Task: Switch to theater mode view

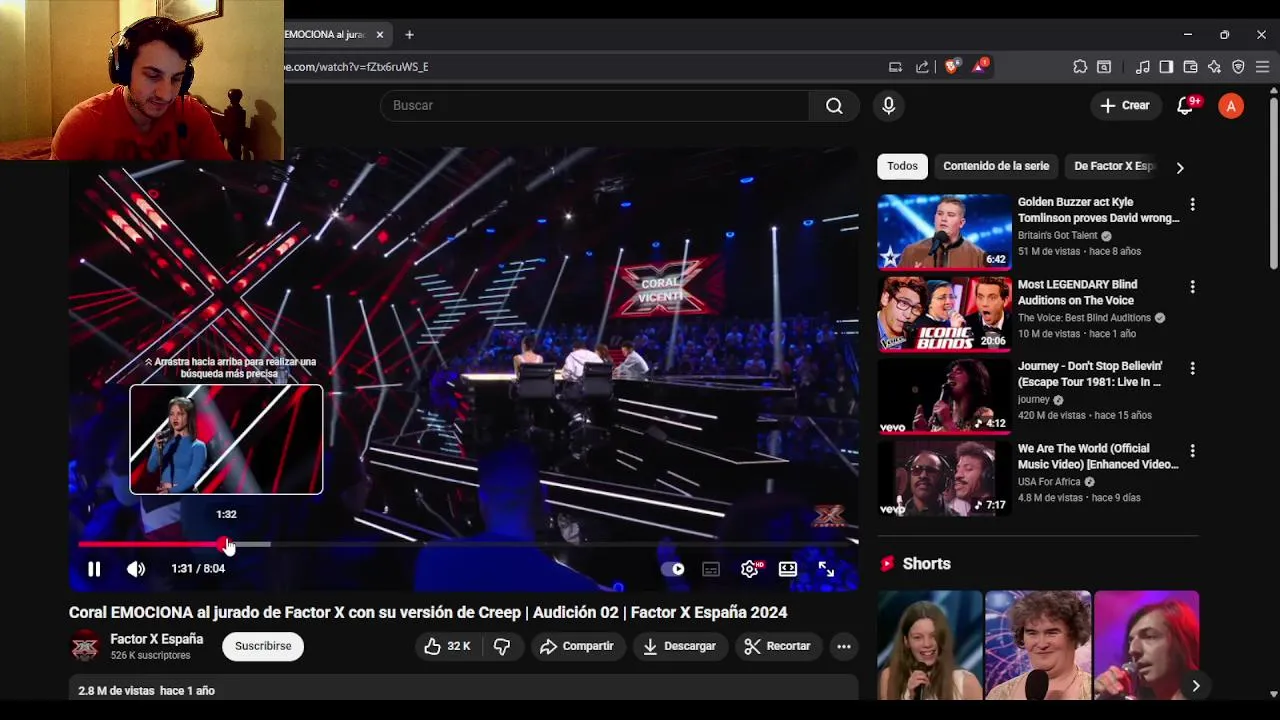Action: tap(788, 569)
